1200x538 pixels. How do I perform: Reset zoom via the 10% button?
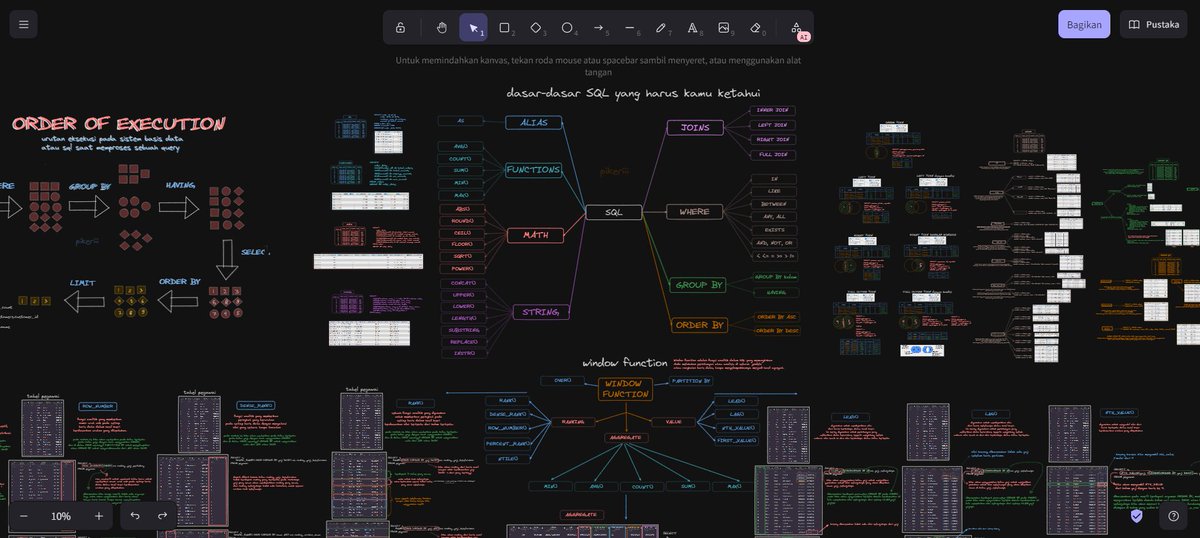(x=61, y=516)
